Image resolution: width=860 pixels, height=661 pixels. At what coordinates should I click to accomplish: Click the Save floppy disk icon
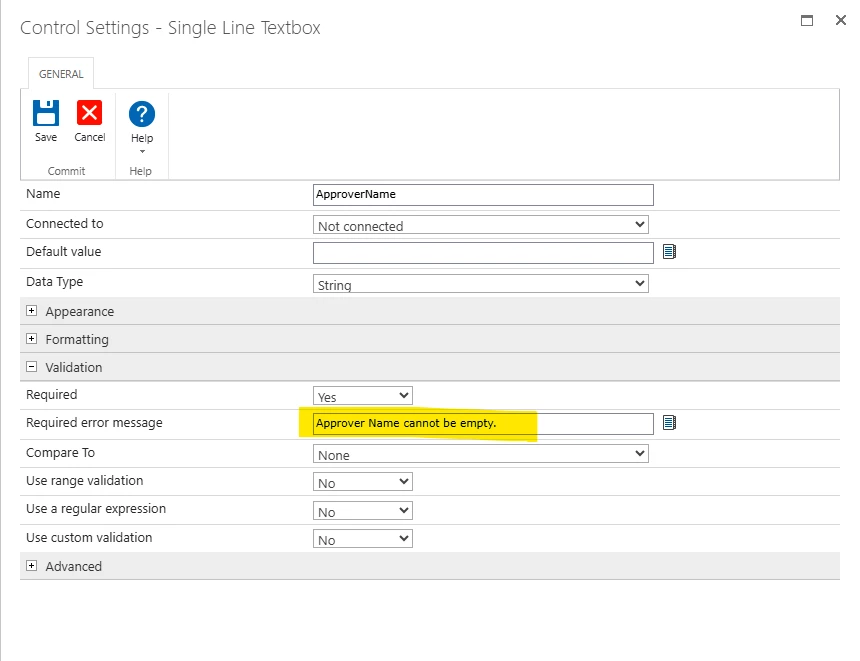(x=46, y=113)
